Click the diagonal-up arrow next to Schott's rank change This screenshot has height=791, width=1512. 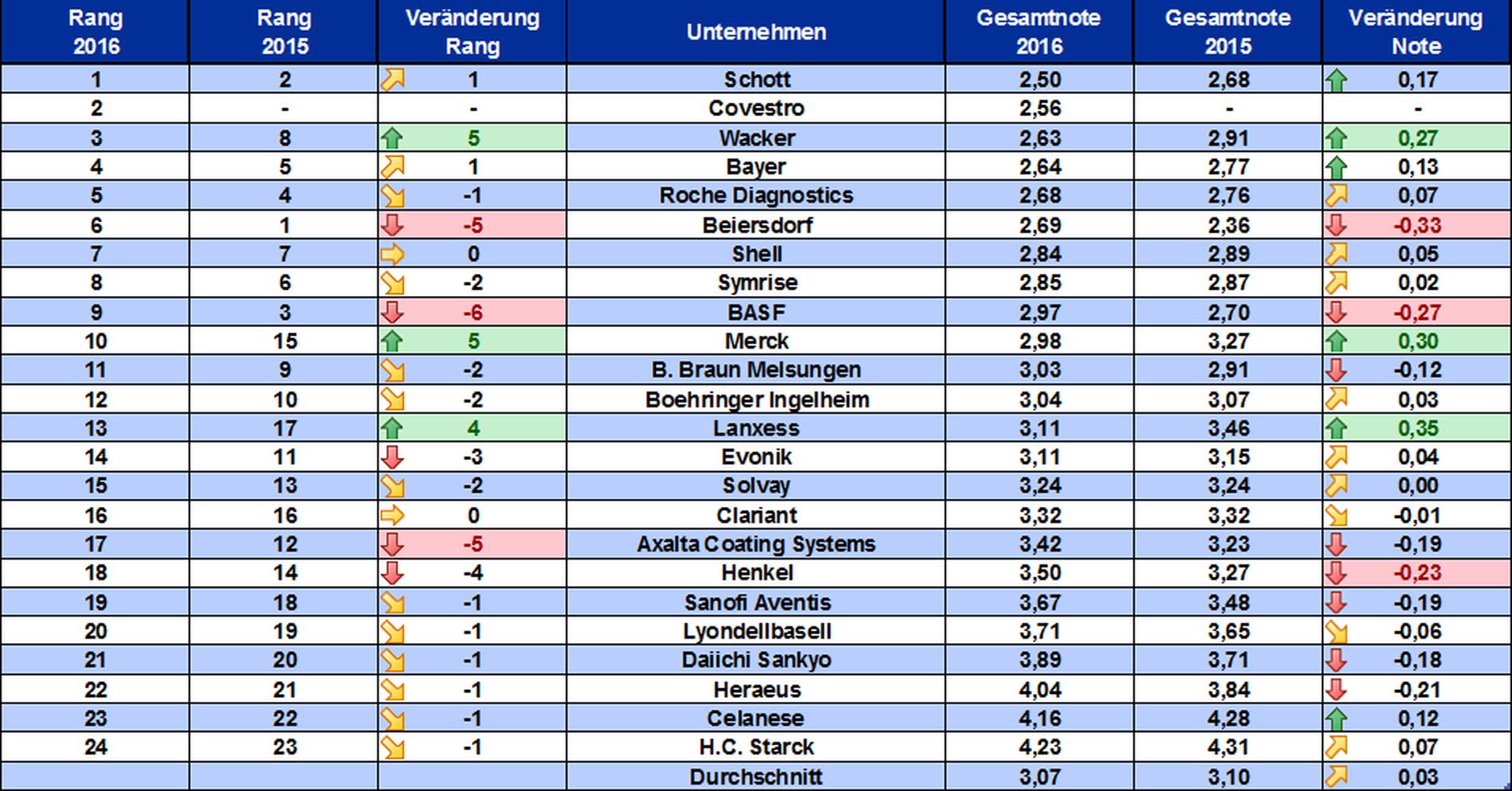[x=392, y=80]
